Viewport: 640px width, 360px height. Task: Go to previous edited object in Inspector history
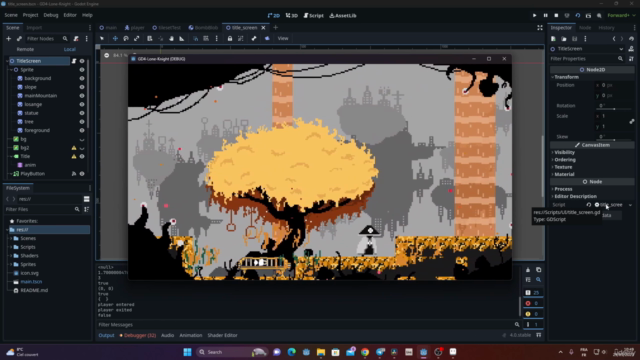614,39
